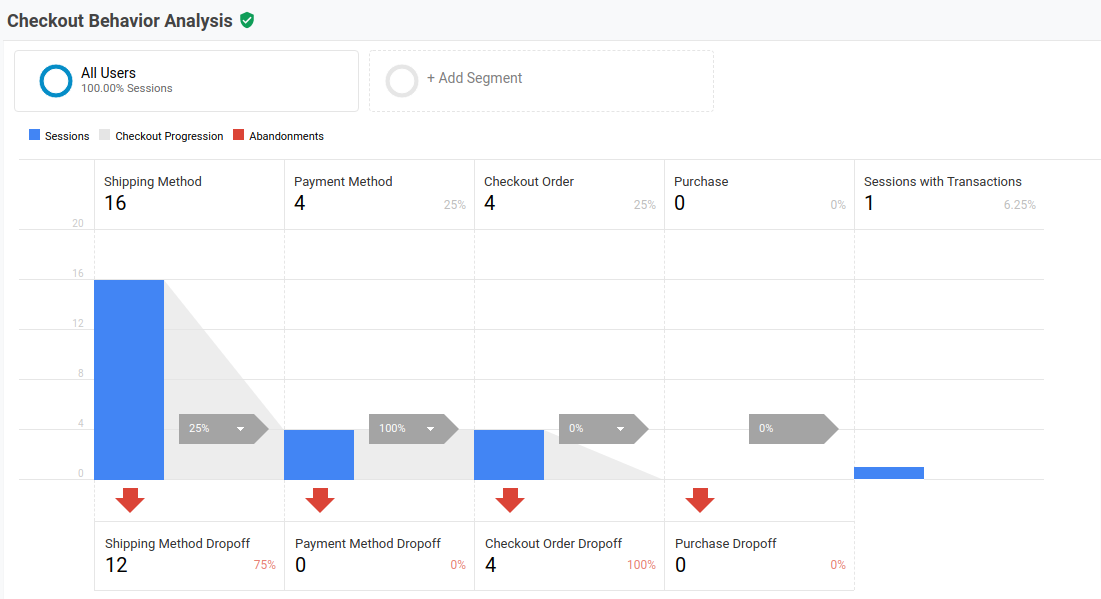Click the red Abandonments legend swatch
This screenshot has width=1101, height=599.
point(238,135)
